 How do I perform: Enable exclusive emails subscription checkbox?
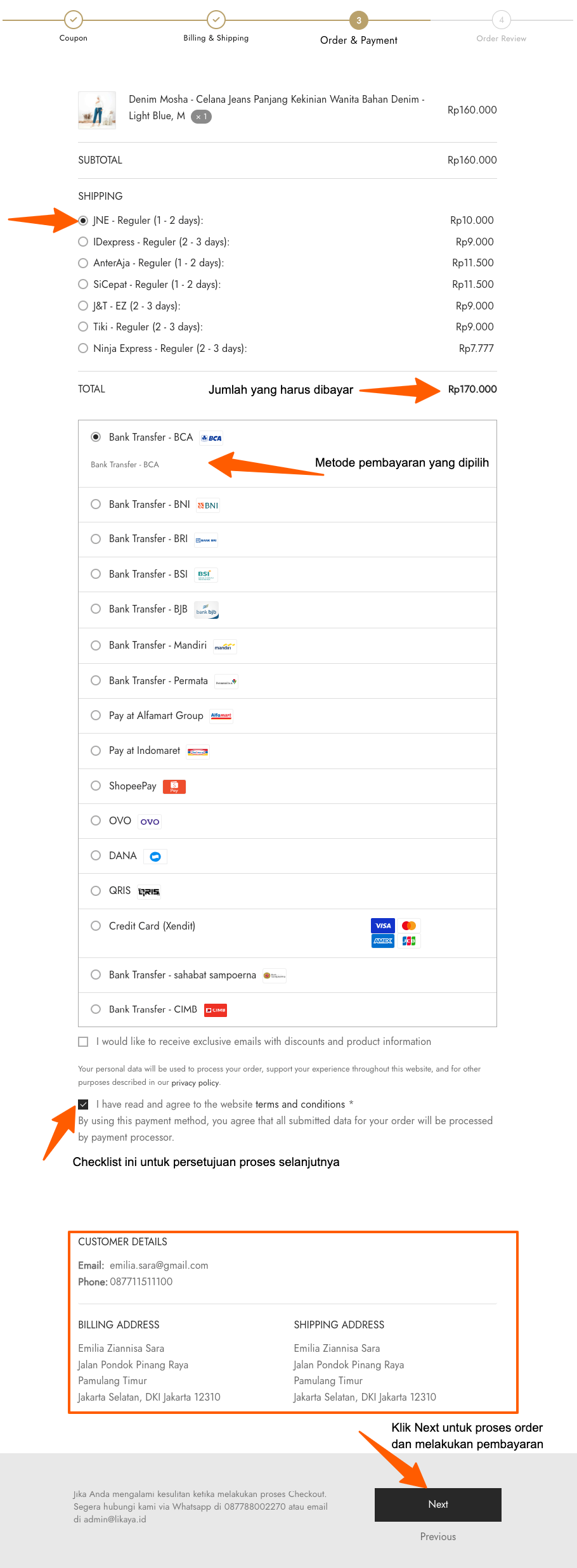coord(83,1042)
